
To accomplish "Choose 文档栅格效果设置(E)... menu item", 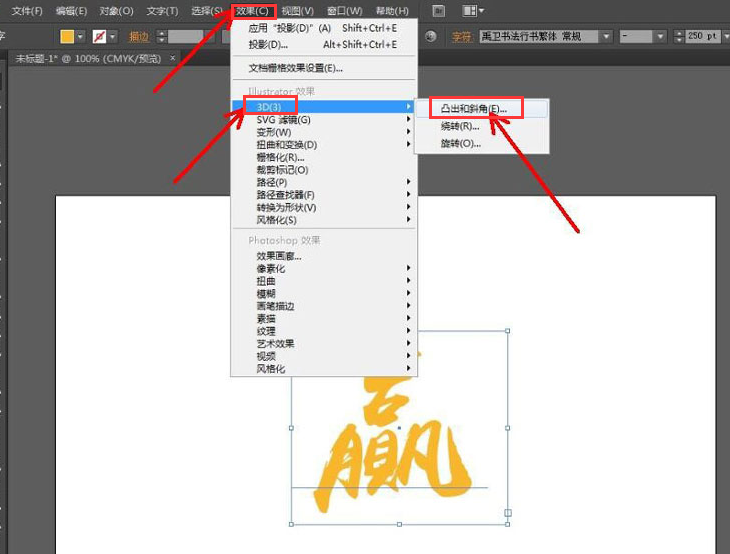I will (324, 68).
